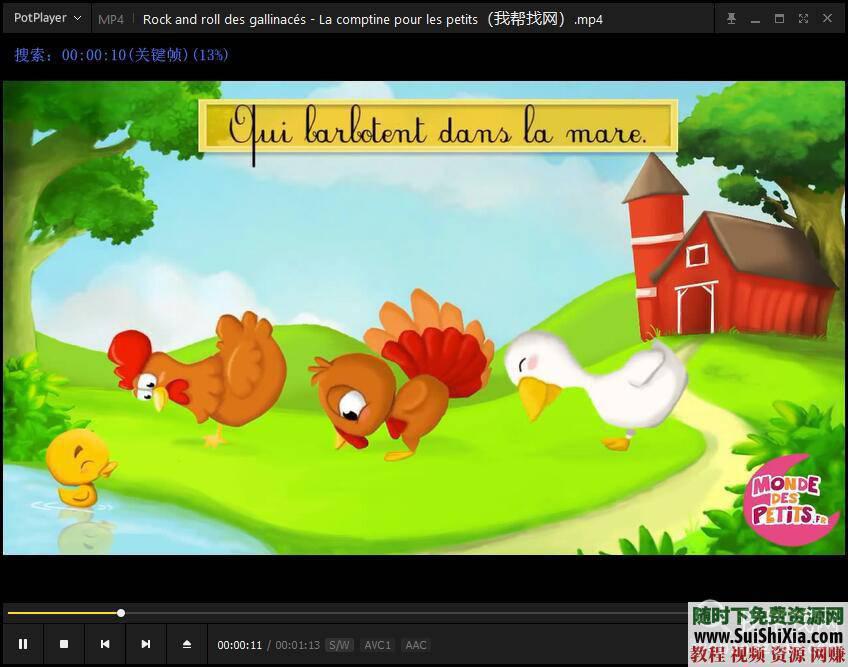This screenshot has height=667, width=848.
Task: Click the seek bar handle
Action: (x=121, y=613)
